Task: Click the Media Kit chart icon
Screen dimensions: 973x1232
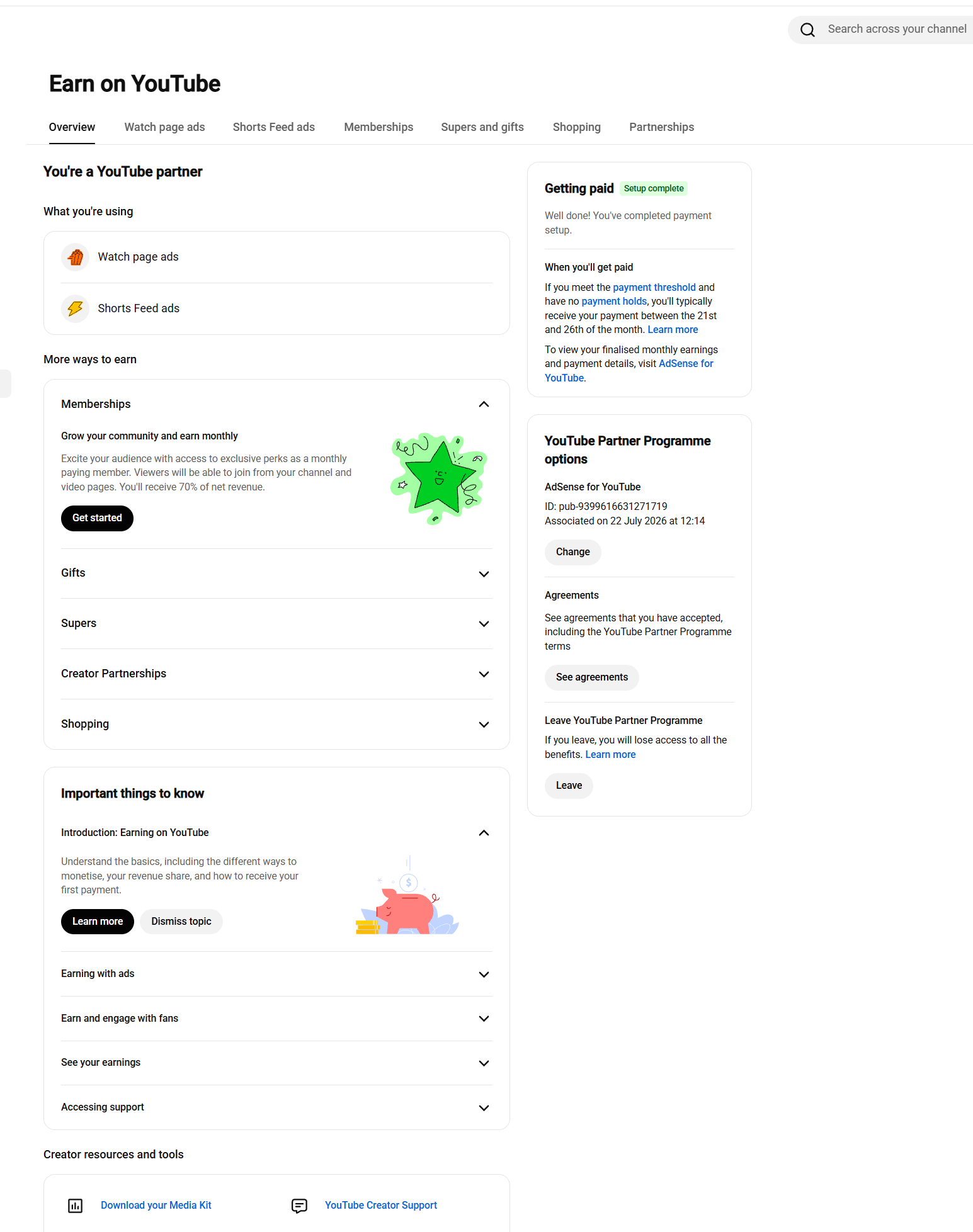Action: tap(75, 1206)
